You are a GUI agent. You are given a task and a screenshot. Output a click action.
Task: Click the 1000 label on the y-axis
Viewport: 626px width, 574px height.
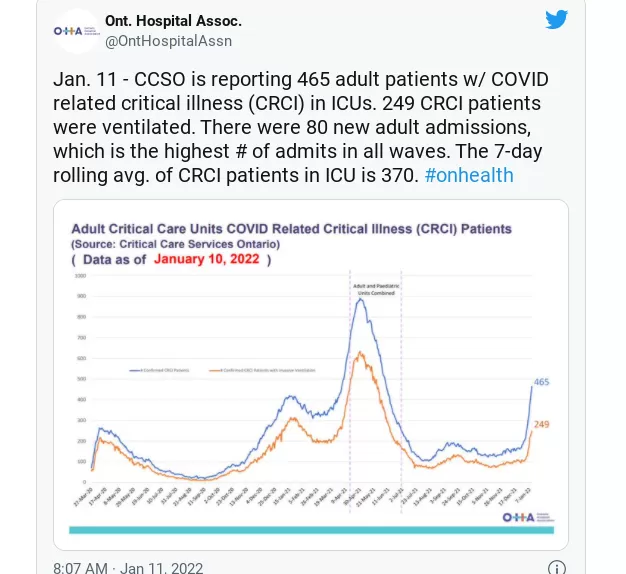point(80,276)
